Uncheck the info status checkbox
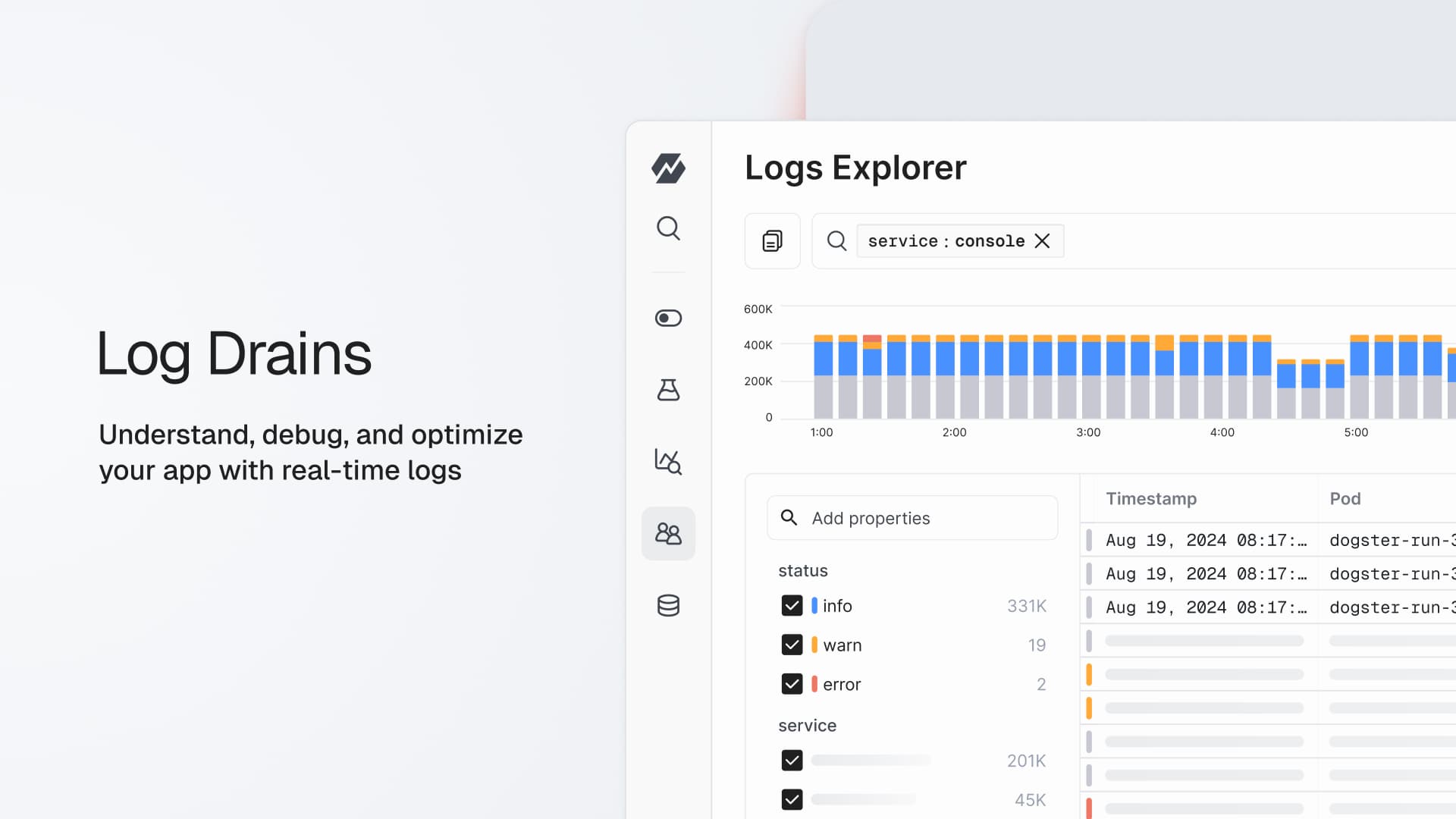 (792, 605)
